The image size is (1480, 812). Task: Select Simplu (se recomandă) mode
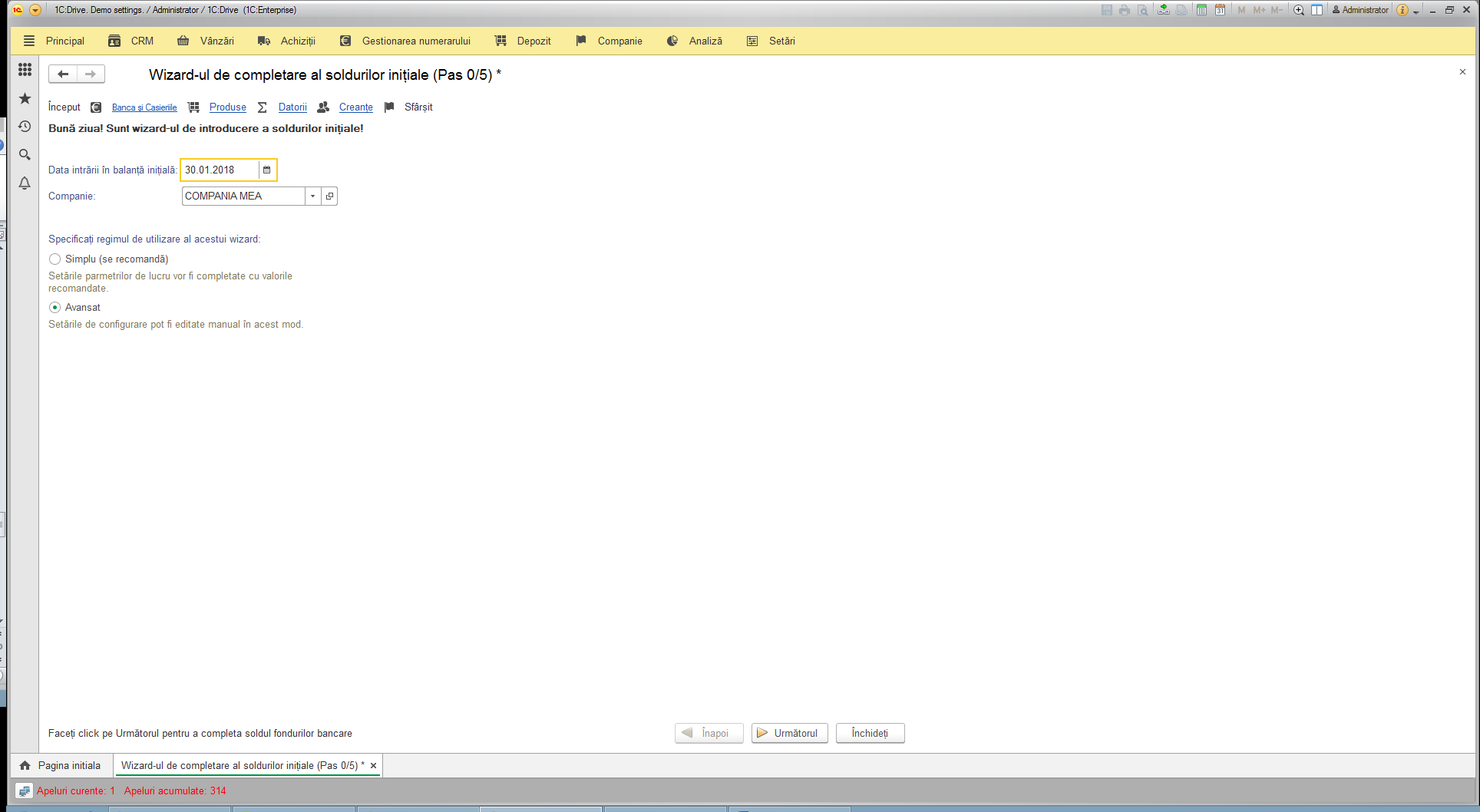click(x=55, y=259)
